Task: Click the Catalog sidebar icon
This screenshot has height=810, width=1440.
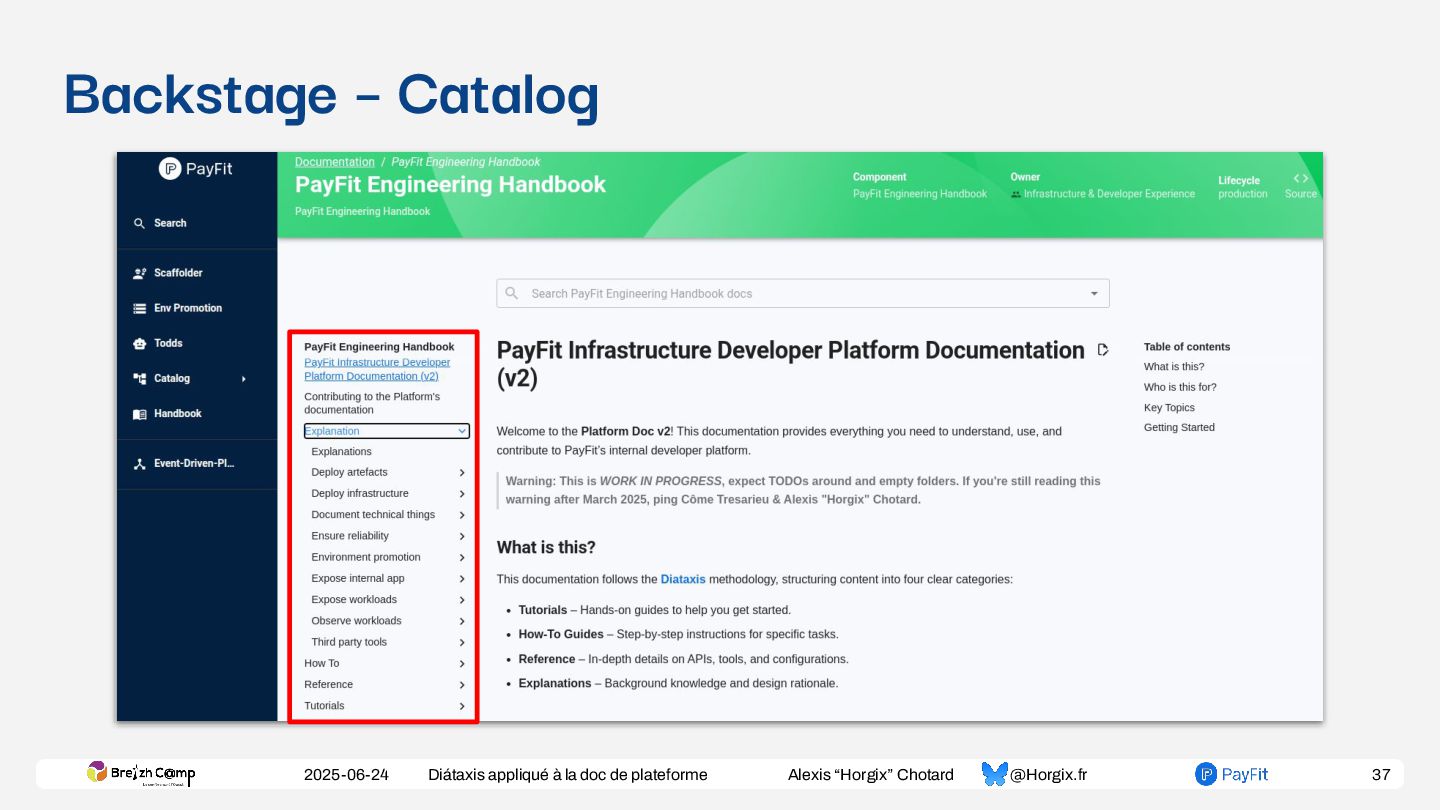Action: [x=140, y=378]
